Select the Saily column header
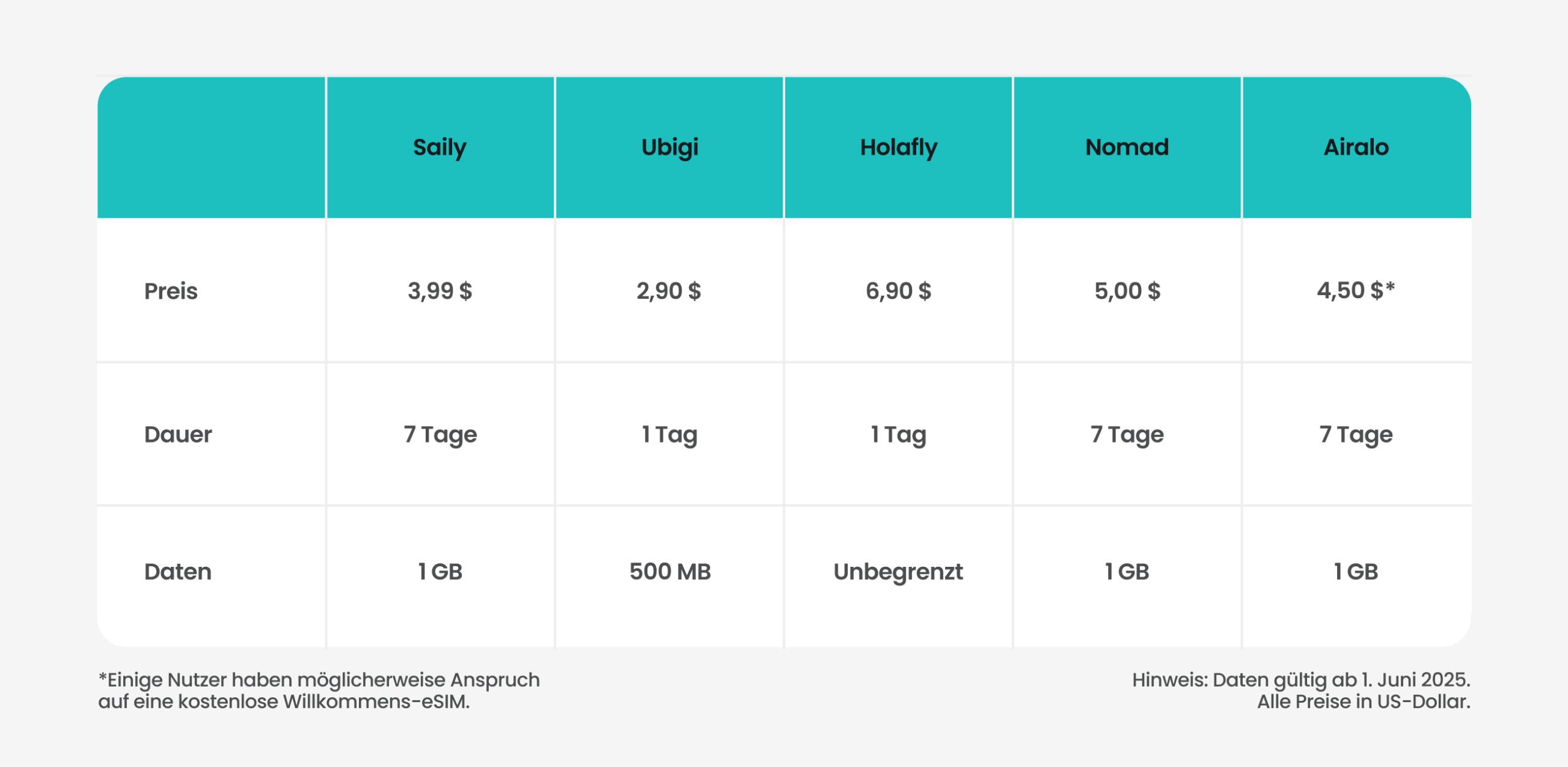Viewport: 1568px width, 767px height. point(440,148)
